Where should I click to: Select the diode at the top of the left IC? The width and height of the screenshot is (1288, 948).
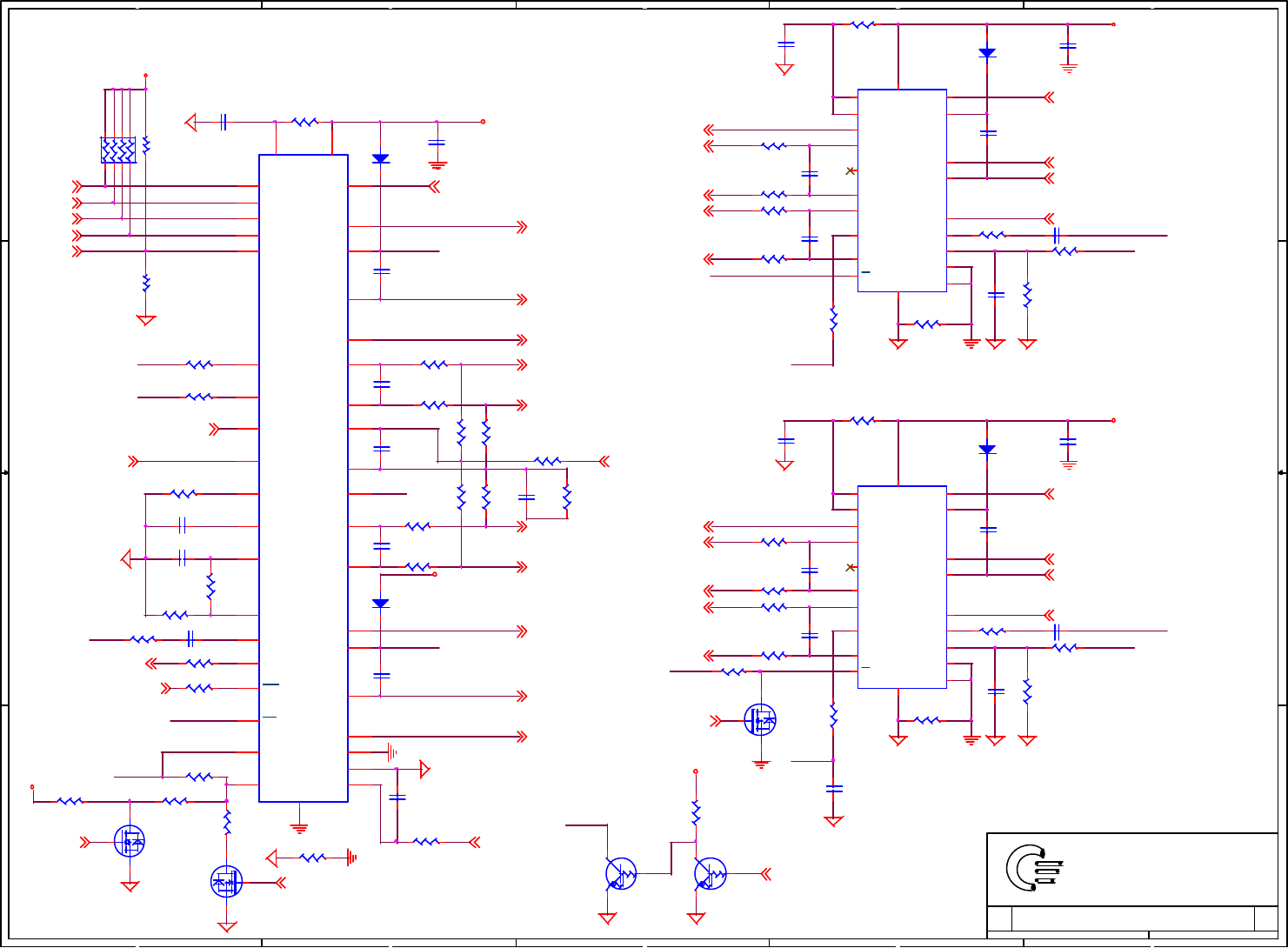click(x=380, y=159)
